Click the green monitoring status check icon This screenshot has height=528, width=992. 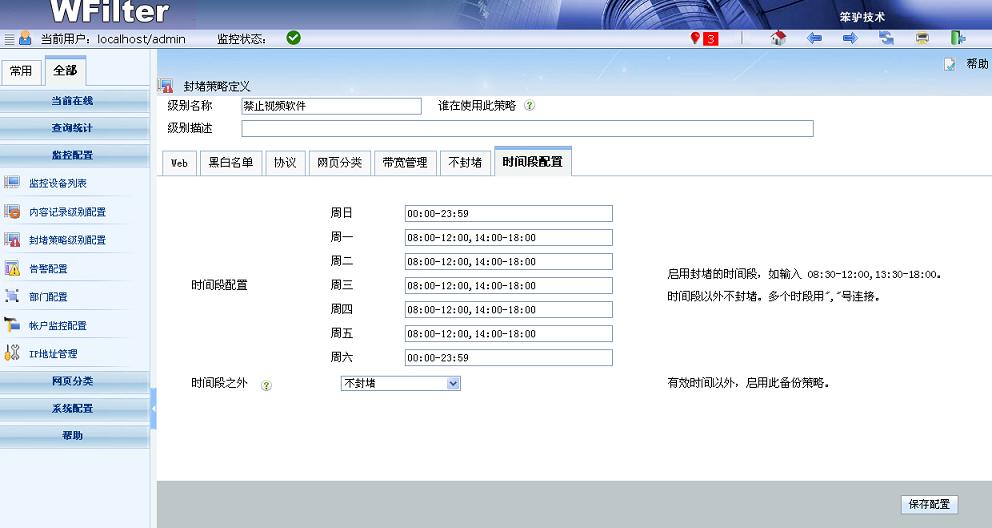(x=293, y=38)
